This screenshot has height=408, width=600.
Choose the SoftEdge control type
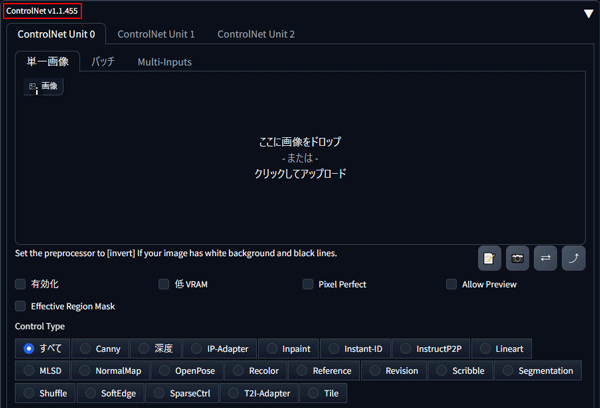point(111,393)
